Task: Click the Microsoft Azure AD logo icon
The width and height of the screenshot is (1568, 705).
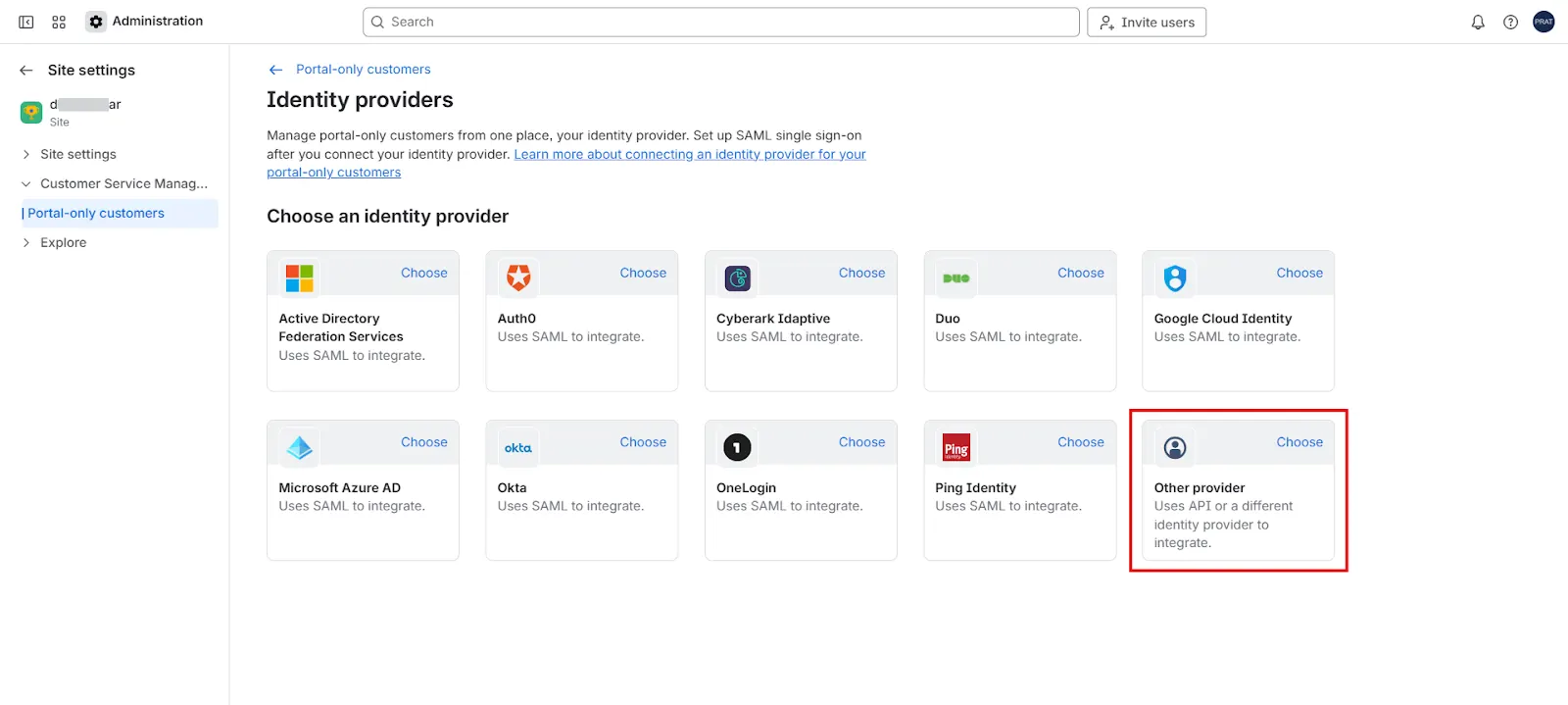Action: (300, 448)
